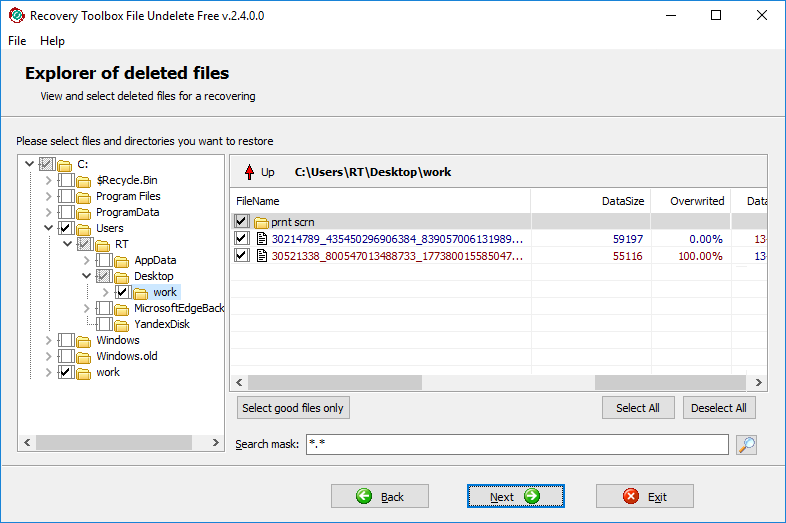
Task: Click the RT folder icon
Action: [103, 245]
